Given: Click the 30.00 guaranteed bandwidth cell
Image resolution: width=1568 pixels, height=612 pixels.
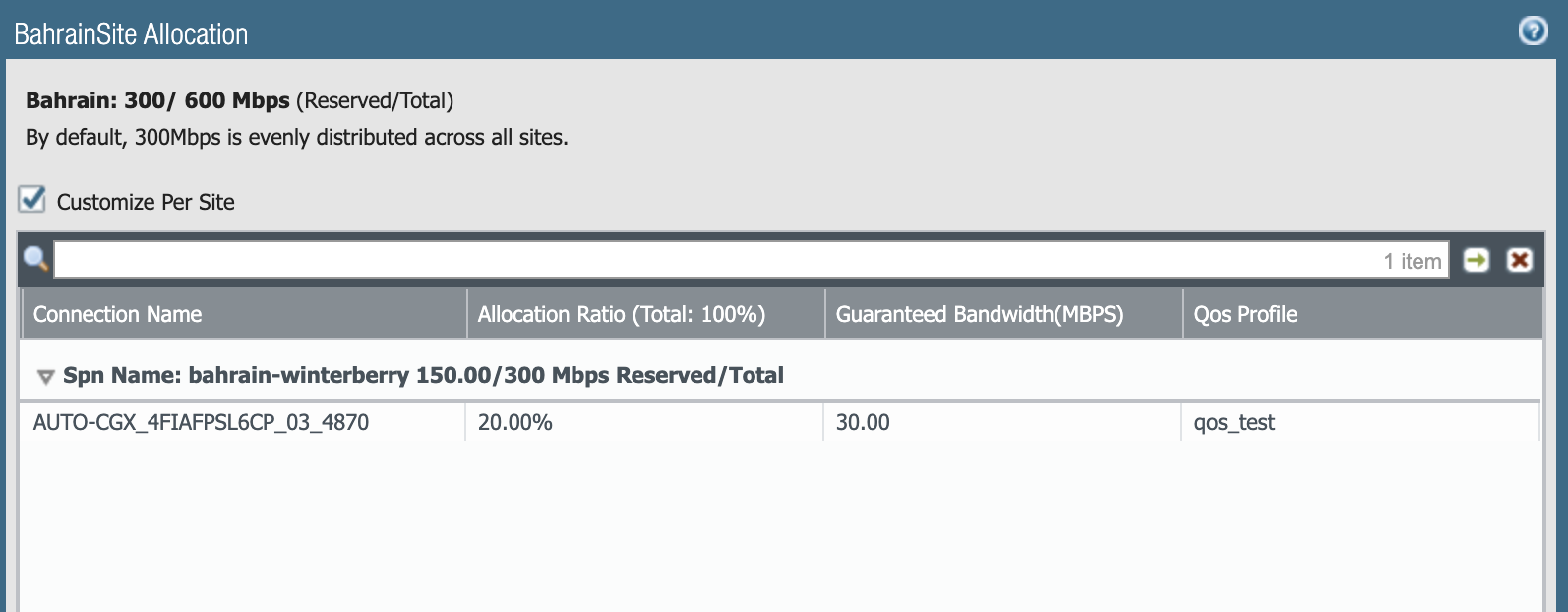Looking at the screenshot, I should click(863, 423).
